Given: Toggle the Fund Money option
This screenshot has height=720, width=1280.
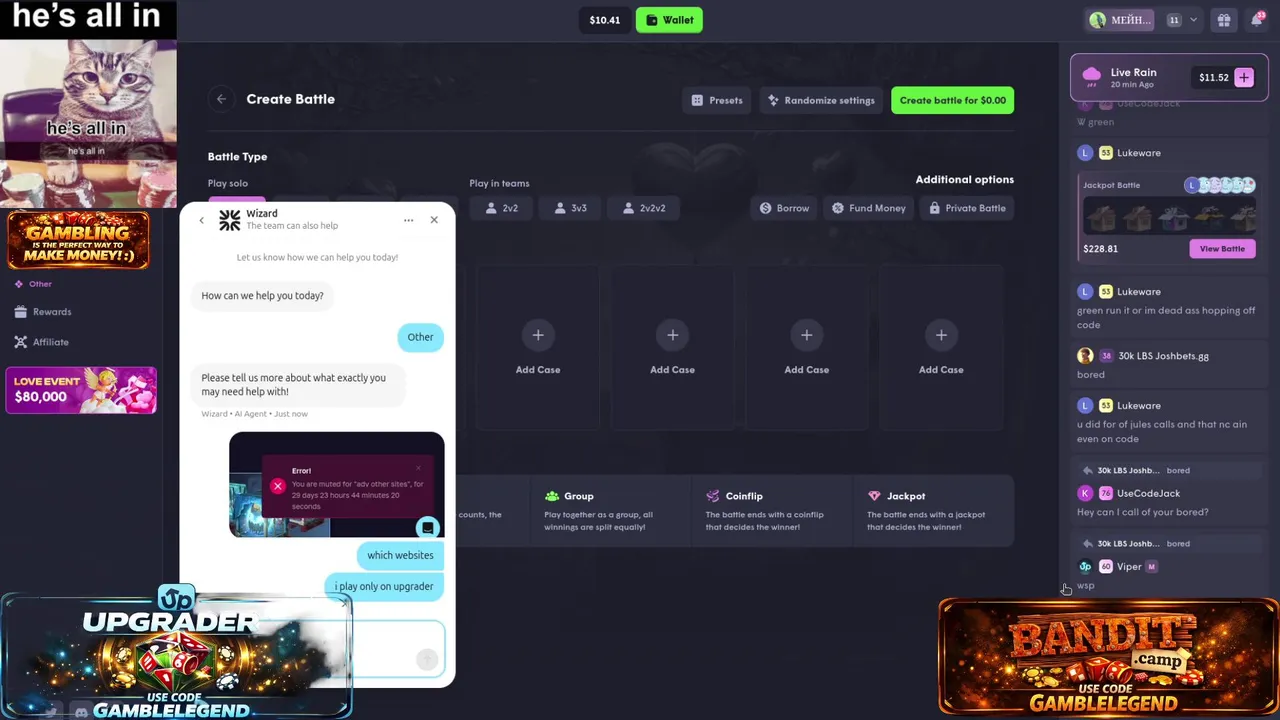Looking at the screenshot, I should pyautogui.click(x=868, y=208).
